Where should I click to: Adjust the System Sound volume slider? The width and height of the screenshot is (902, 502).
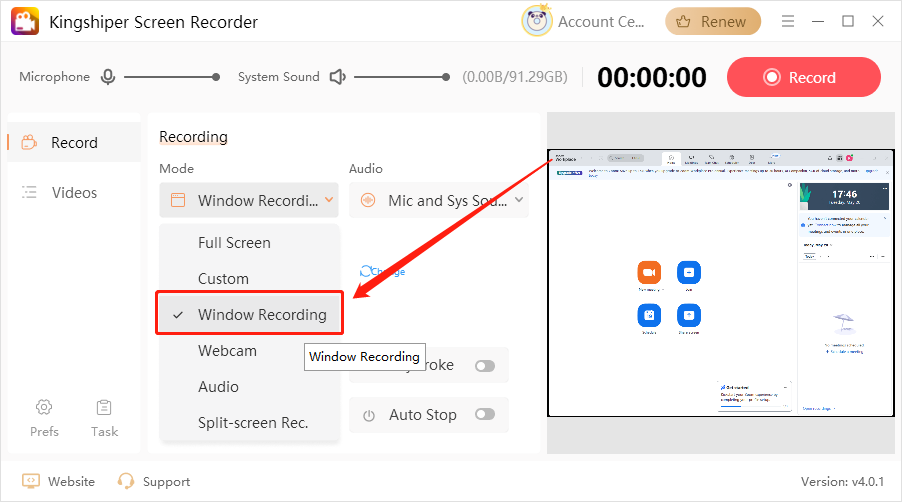(x=402, y=76)
